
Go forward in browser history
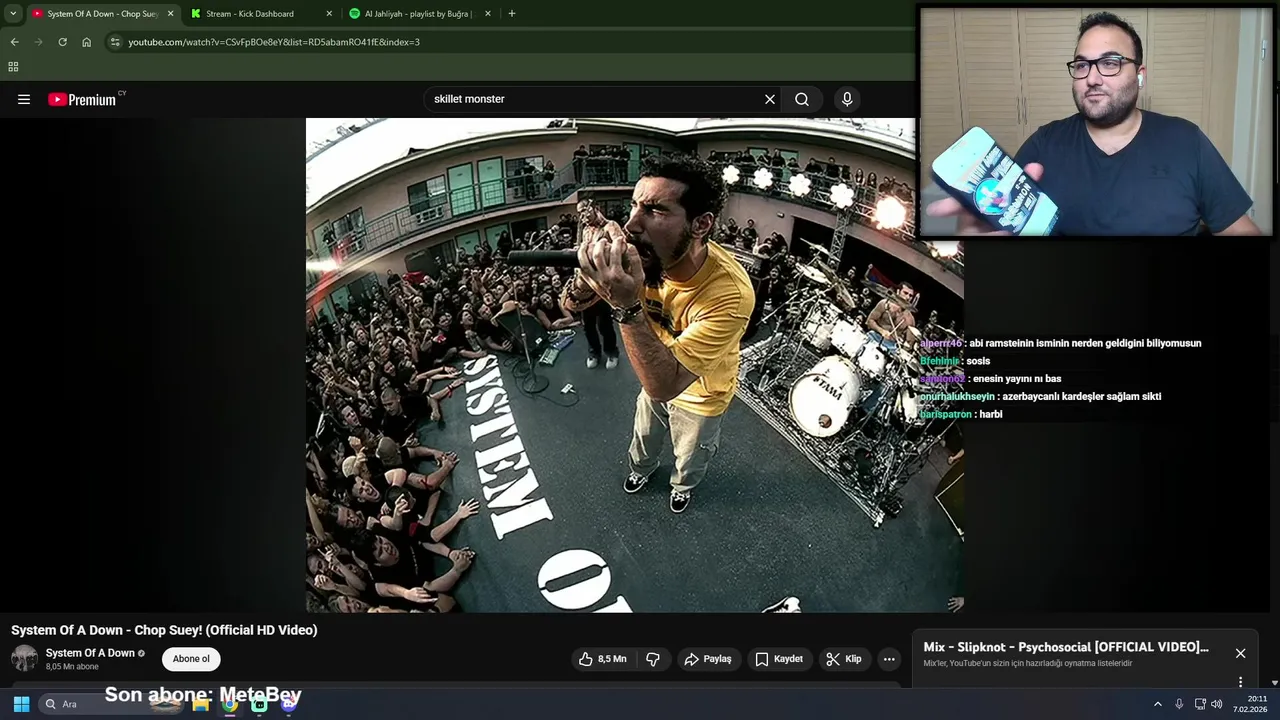click(x=38, y=42)
